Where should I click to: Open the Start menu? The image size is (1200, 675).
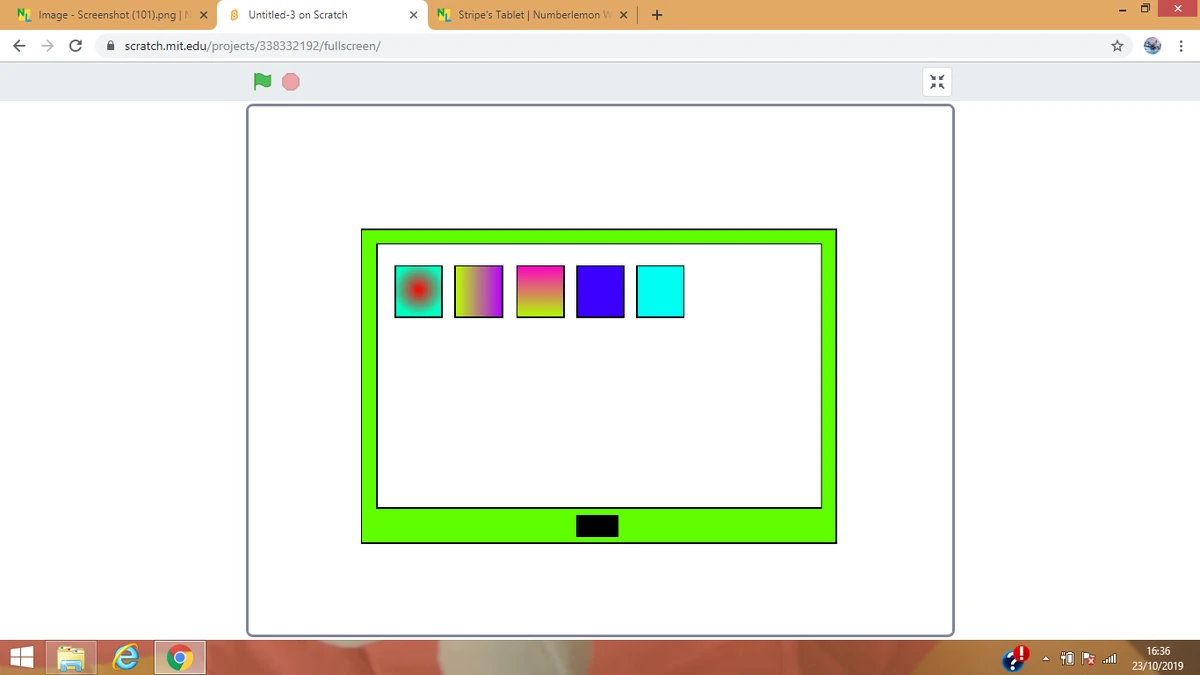coord(21,657)
